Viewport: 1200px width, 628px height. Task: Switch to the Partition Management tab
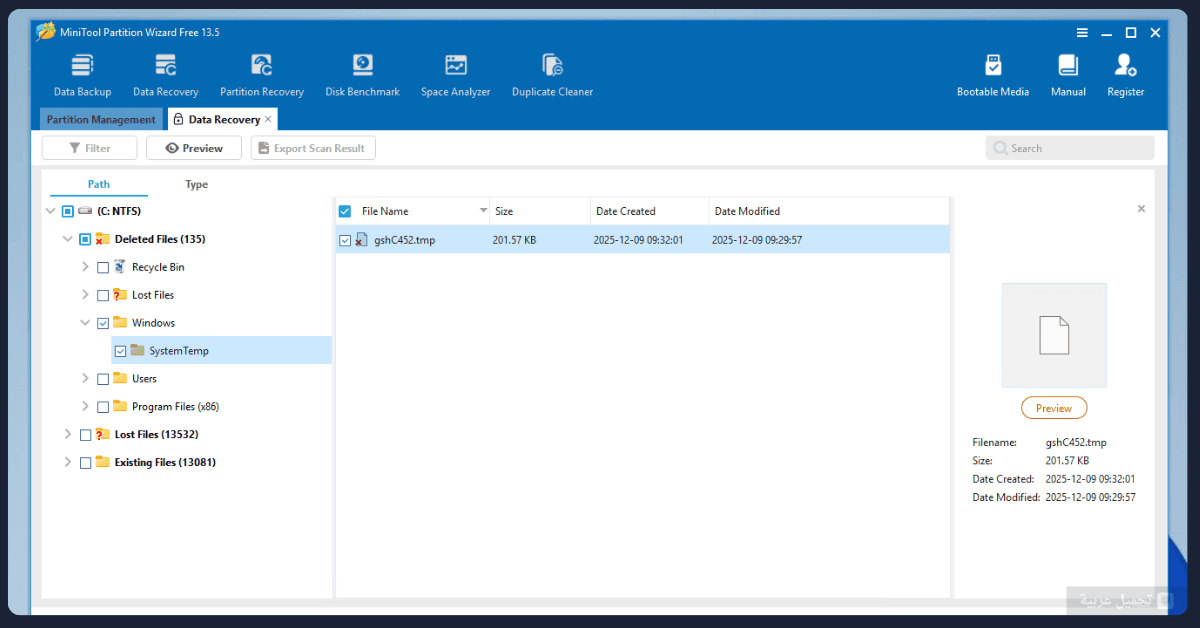point(101,119)
